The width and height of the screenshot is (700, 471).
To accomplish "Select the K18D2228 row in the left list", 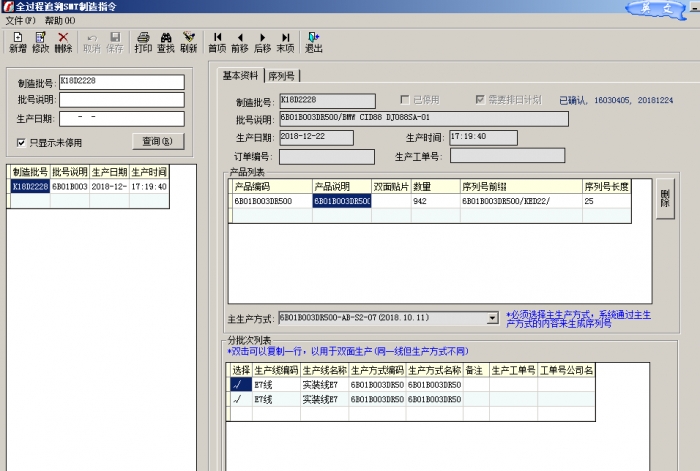I will click(30, 186).
